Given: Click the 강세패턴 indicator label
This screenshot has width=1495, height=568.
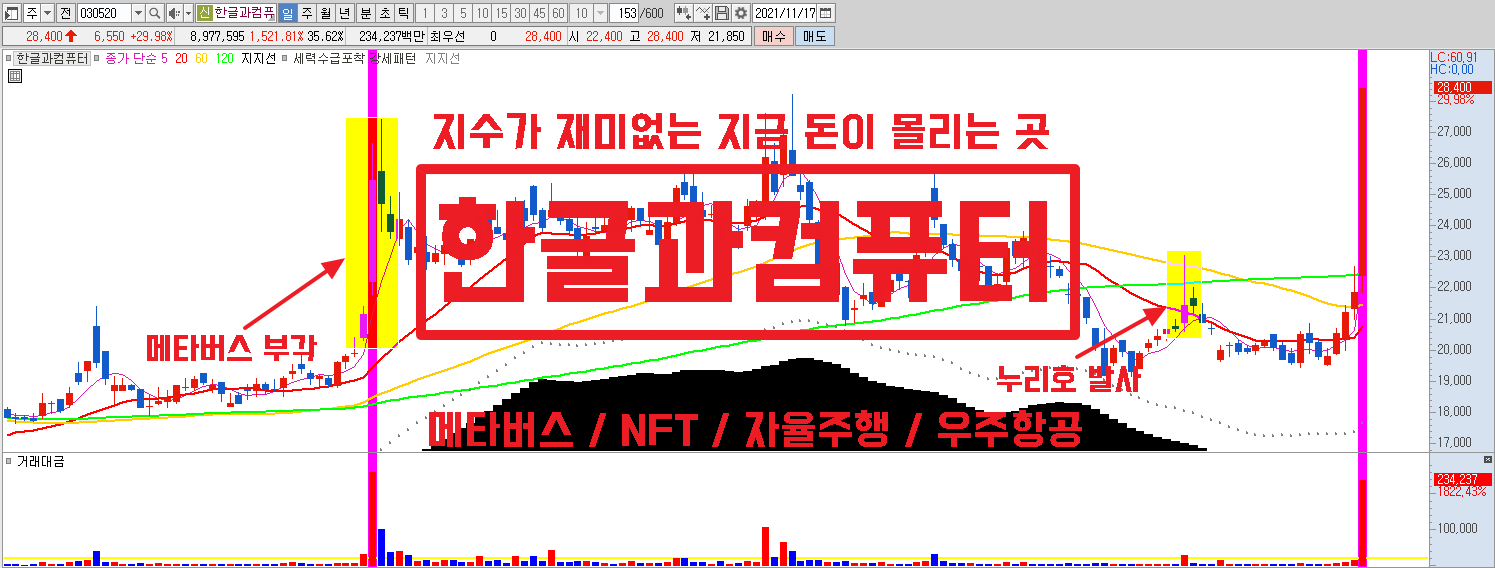Looking at the screenshot, I should [392, 58].
